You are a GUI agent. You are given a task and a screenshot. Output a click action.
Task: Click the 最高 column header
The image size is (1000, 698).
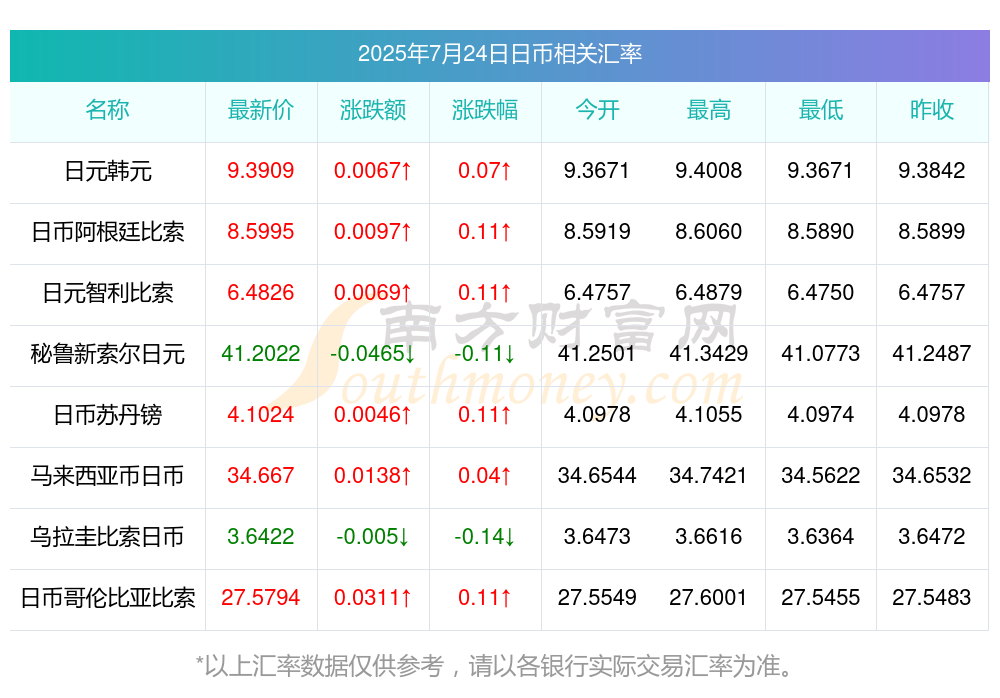pos(709,110)
